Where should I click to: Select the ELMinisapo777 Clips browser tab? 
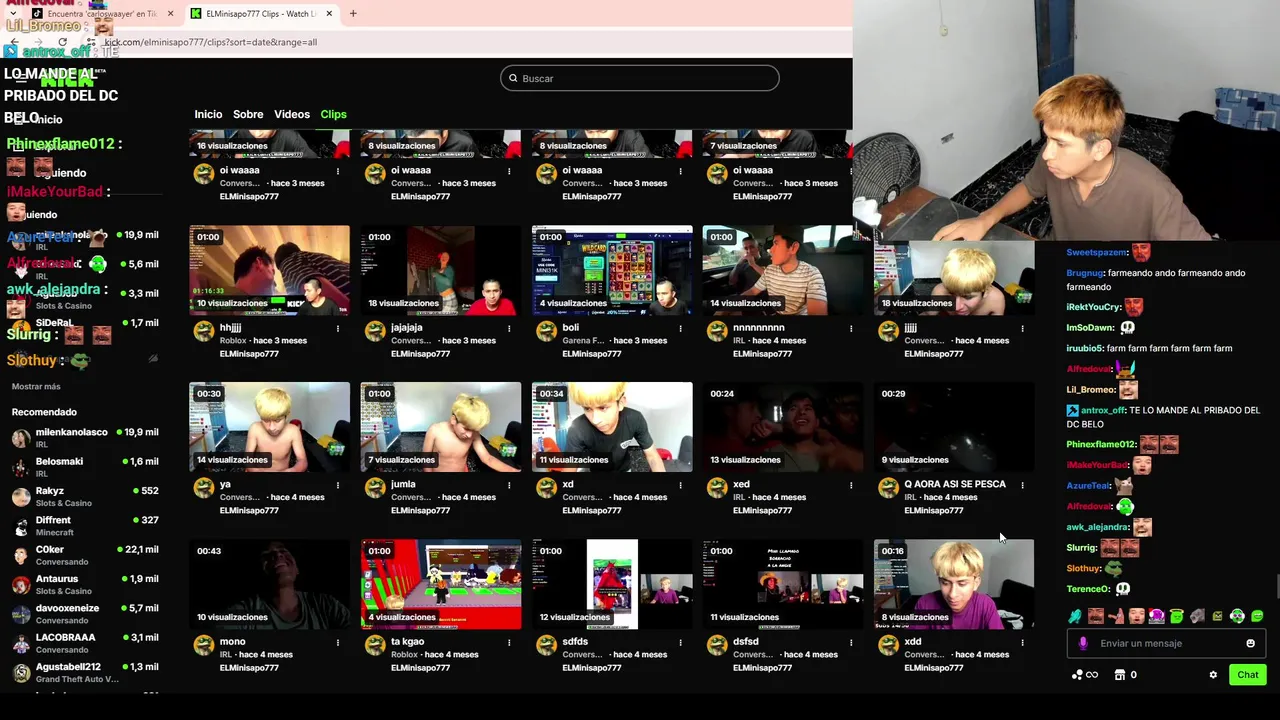click(x=260, y=13)
